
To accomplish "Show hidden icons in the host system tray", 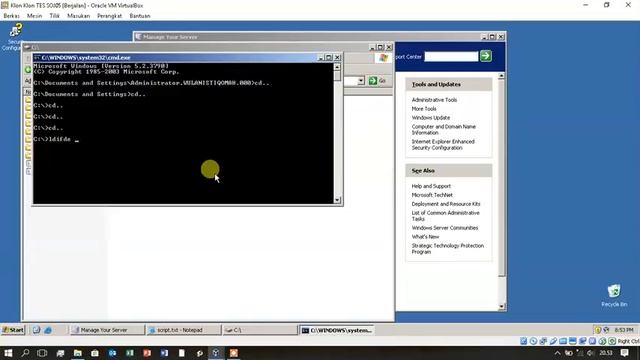I will 558,353.
